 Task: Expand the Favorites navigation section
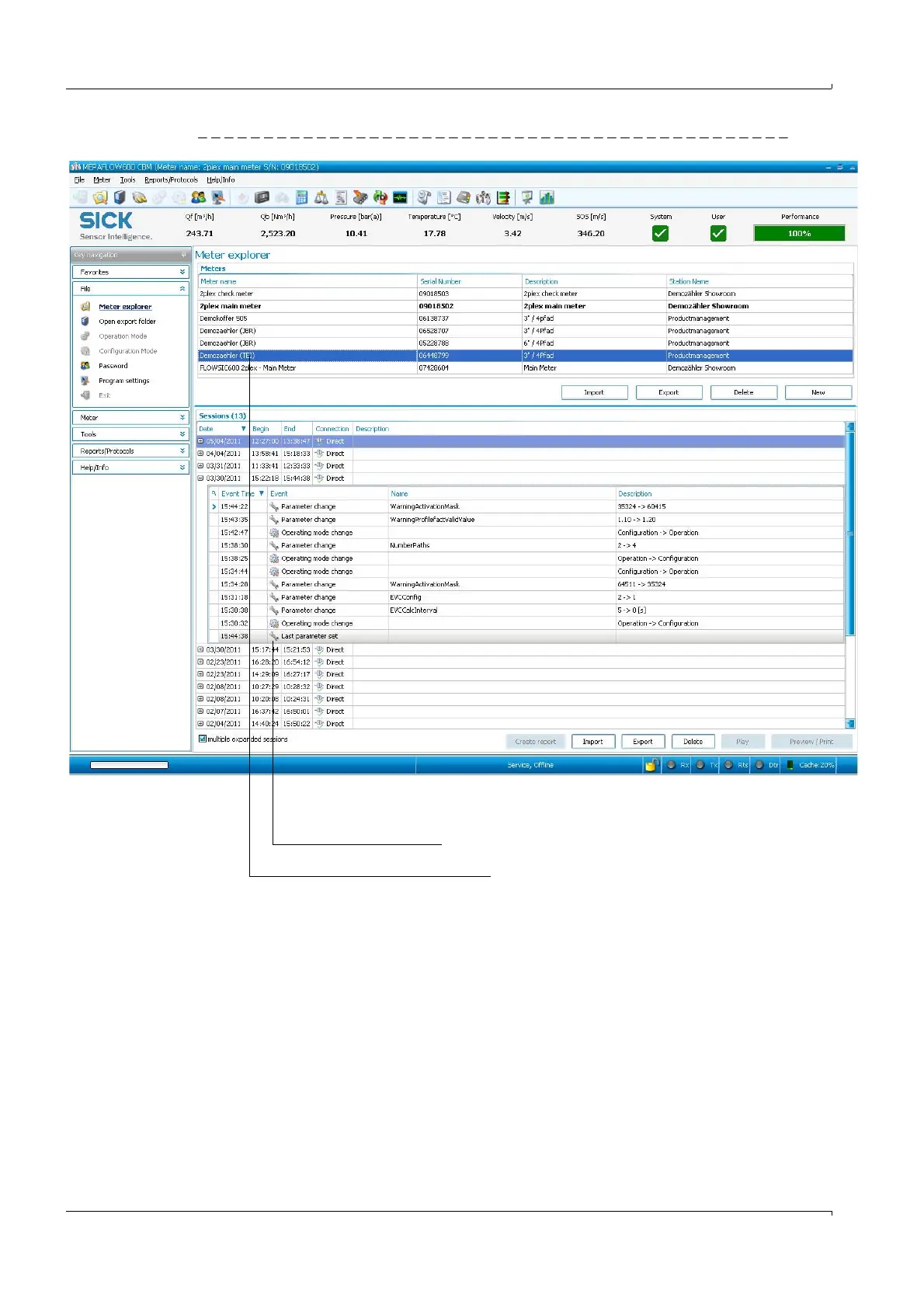point(130,273)
